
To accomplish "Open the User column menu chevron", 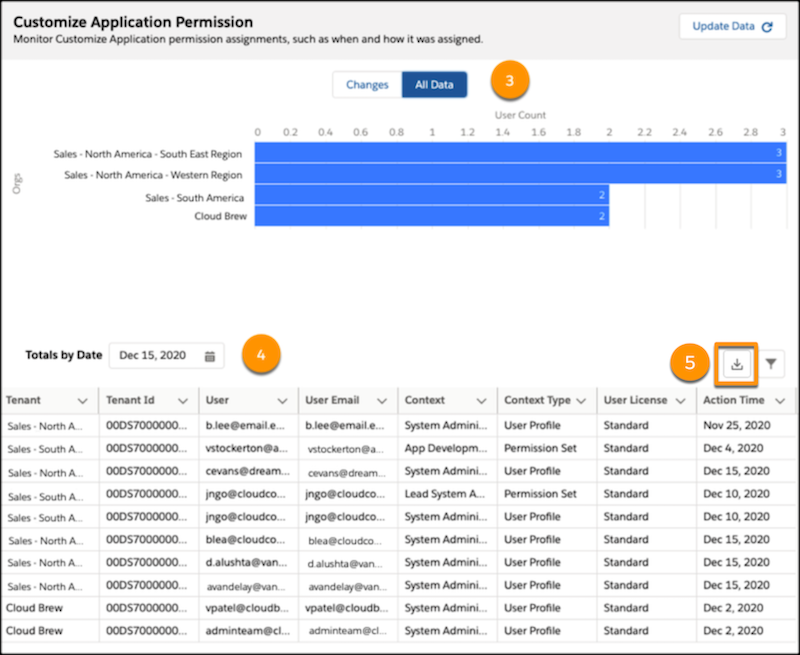I will click(282, 401).
